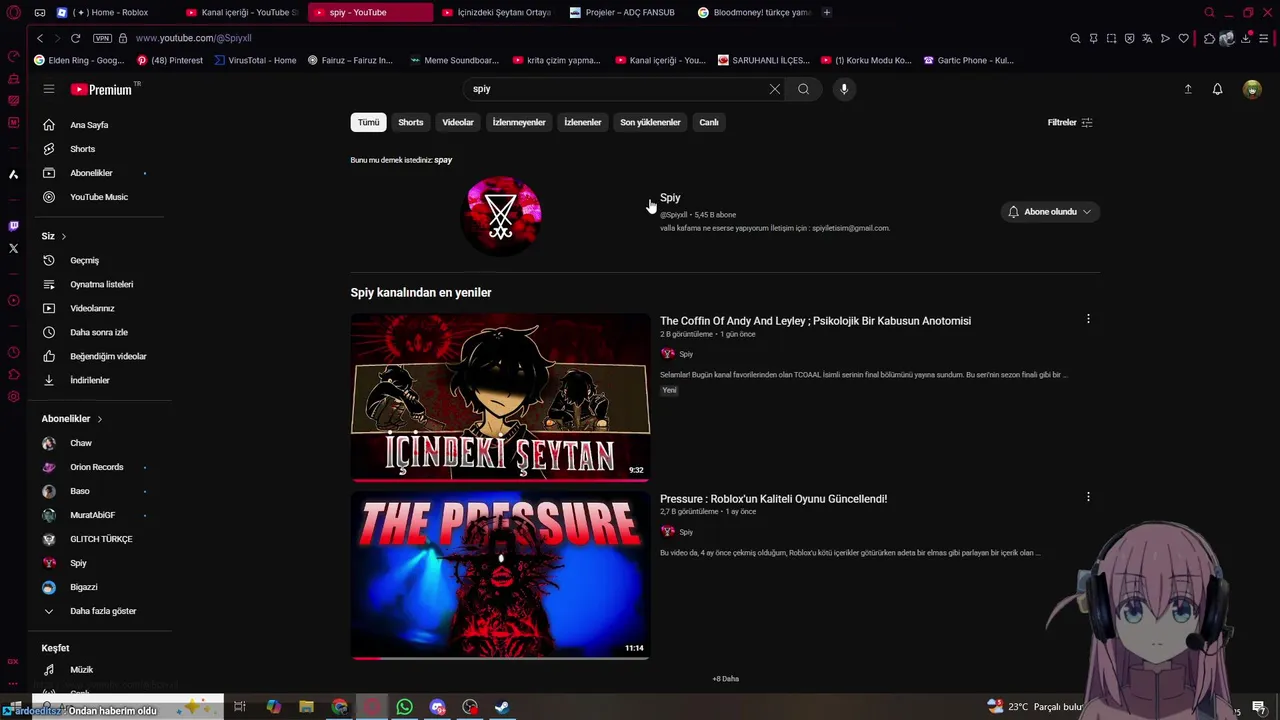1280x720 pixels.
Task: Open the VirusTotal - Home bookmark
Action: tap(255, 60)
